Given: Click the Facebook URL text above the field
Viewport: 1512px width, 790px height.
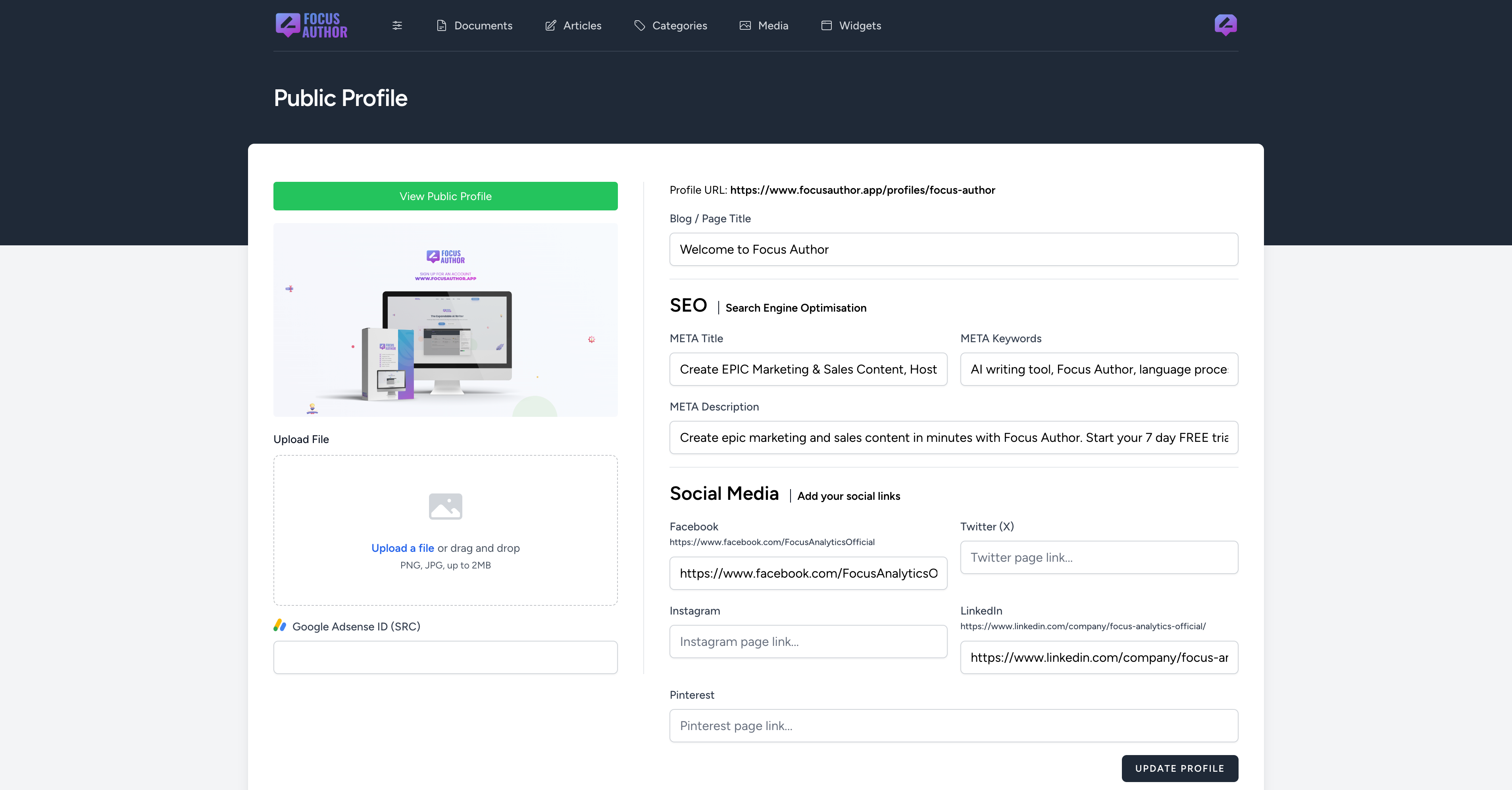Looking at the screenshot, I should 772,542.
